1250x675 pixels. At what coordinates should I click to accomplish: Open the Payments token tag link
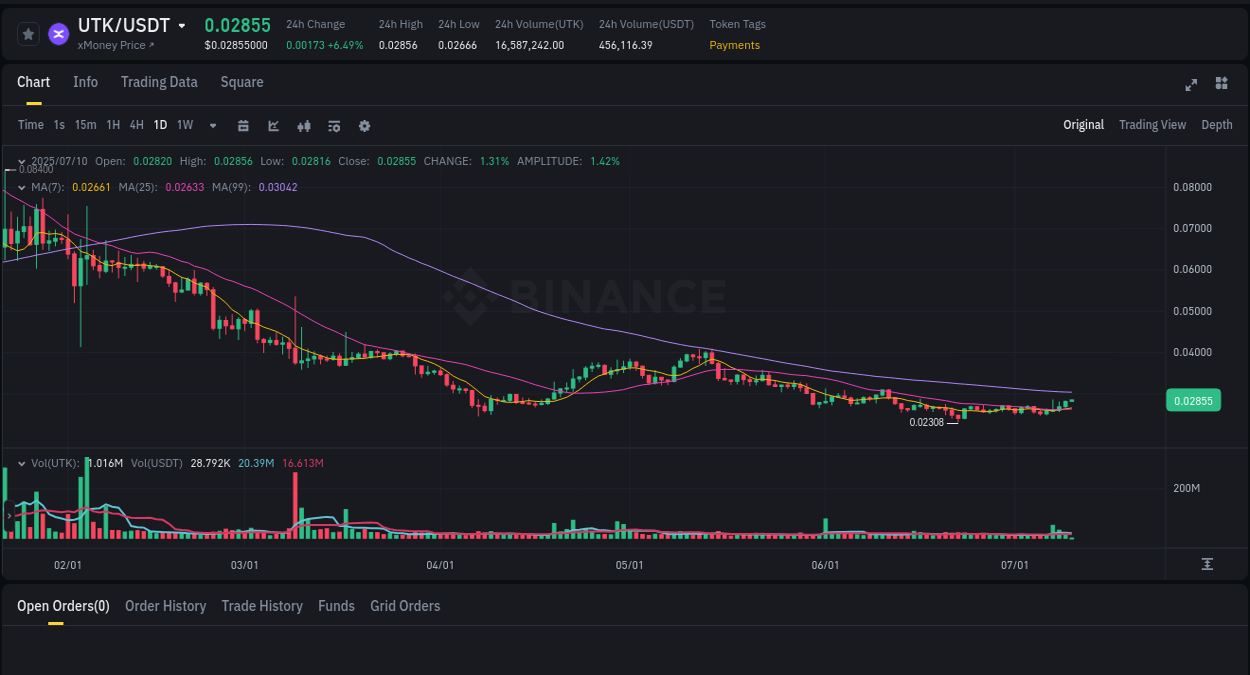pyautogui.click(x=735, y=45)
